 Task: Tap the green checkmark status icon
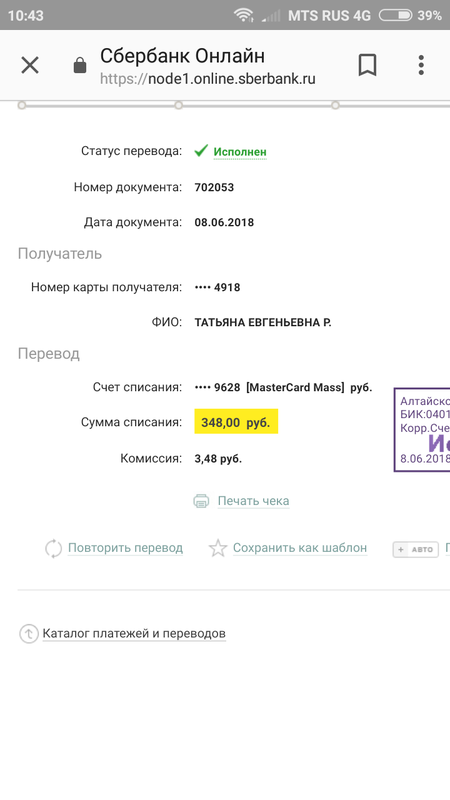(201, 151)
